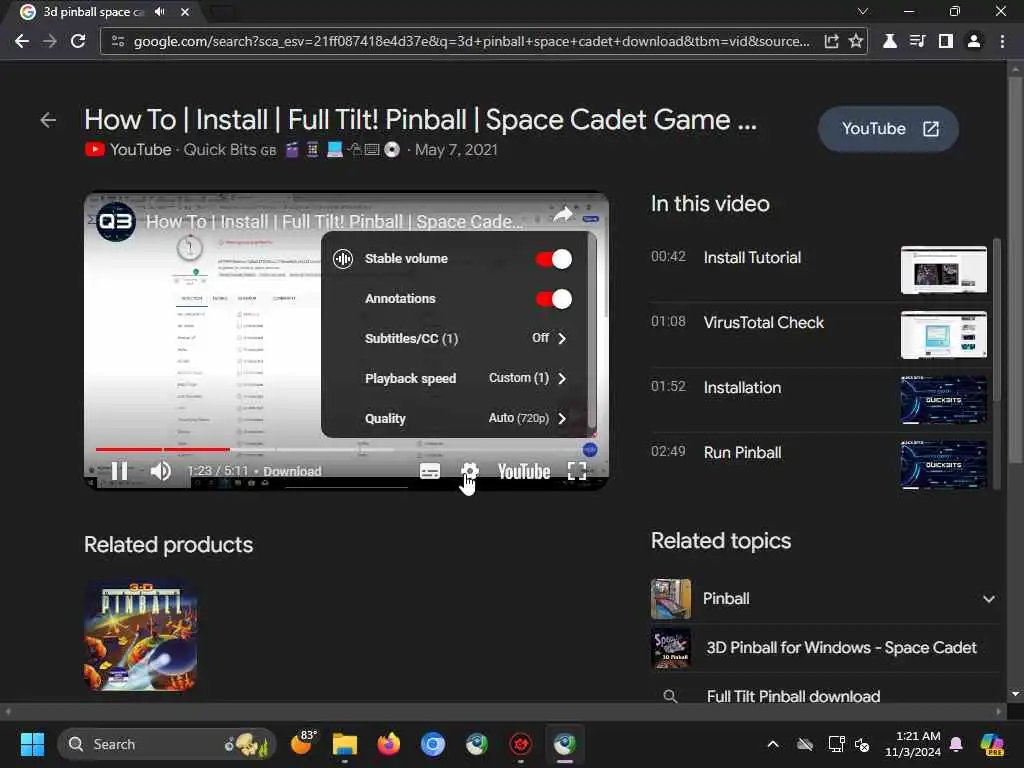Open video on YouTube via player logo

click(524, 472)
